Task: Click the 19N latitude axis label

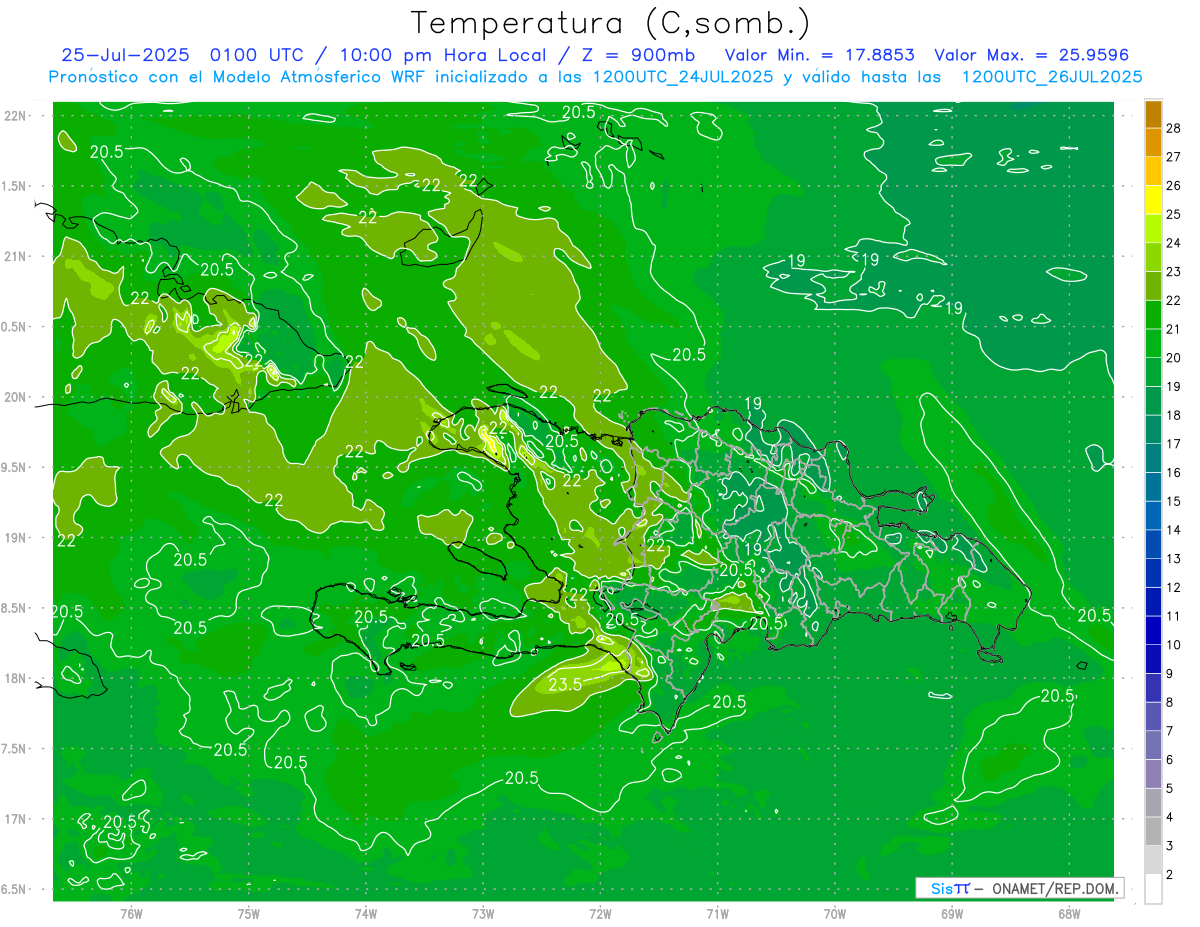Action: point(14,538)
